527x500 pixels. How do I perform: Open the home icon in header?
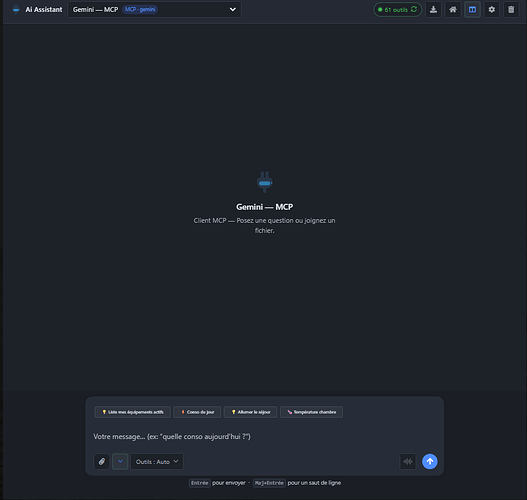(453, 9)
